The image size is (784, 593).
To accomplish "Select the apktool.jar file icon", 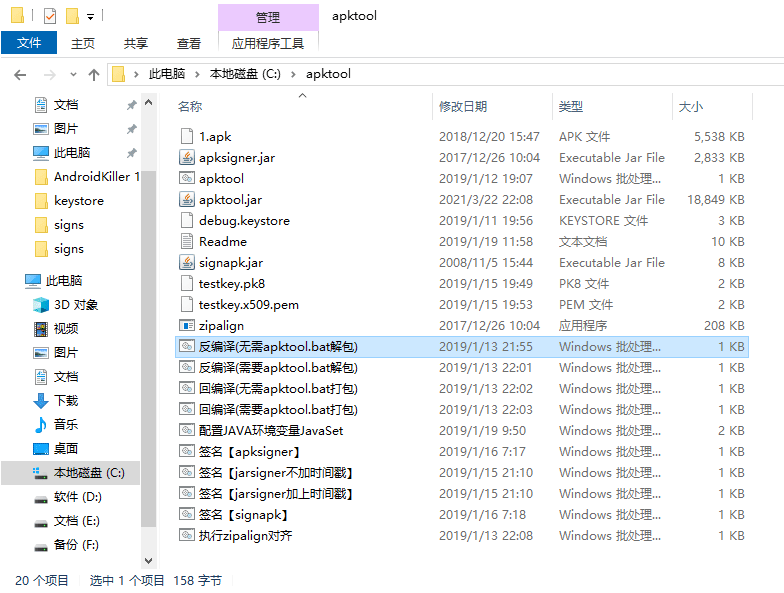I will click(x=186, y=200).
